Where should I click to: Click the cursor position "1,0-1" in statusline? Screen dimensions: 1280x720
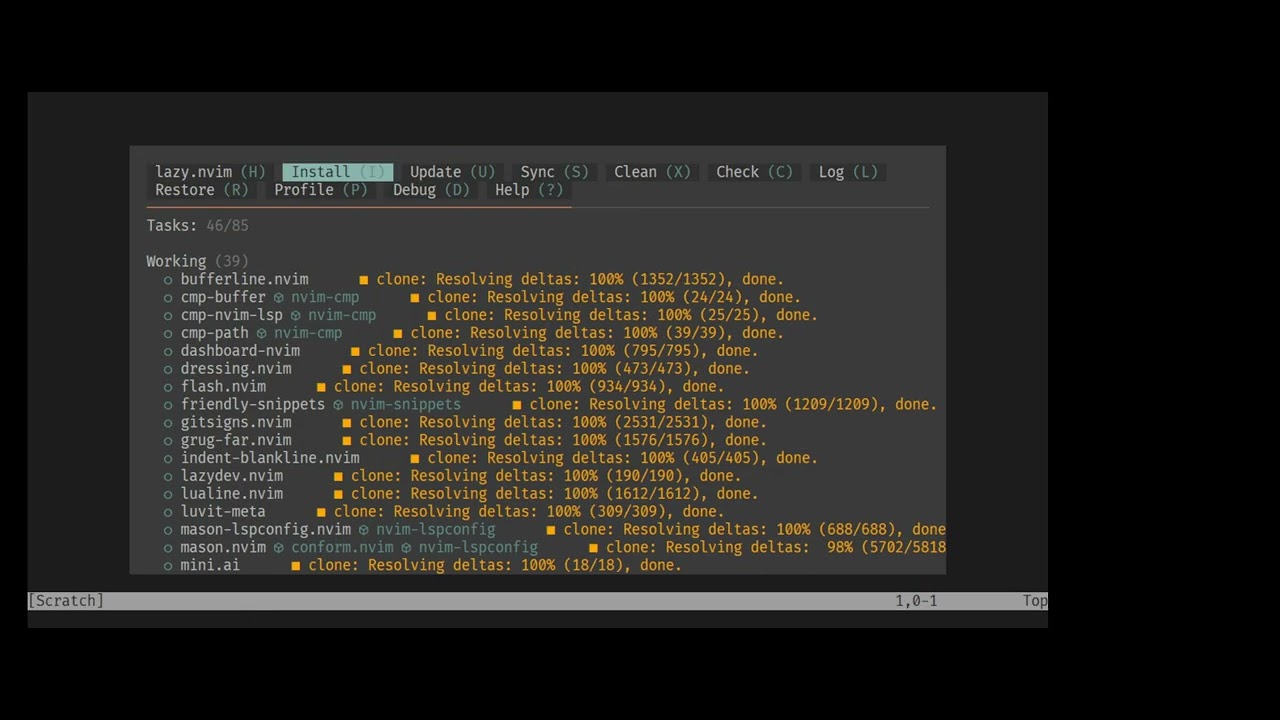coord(916,601)
